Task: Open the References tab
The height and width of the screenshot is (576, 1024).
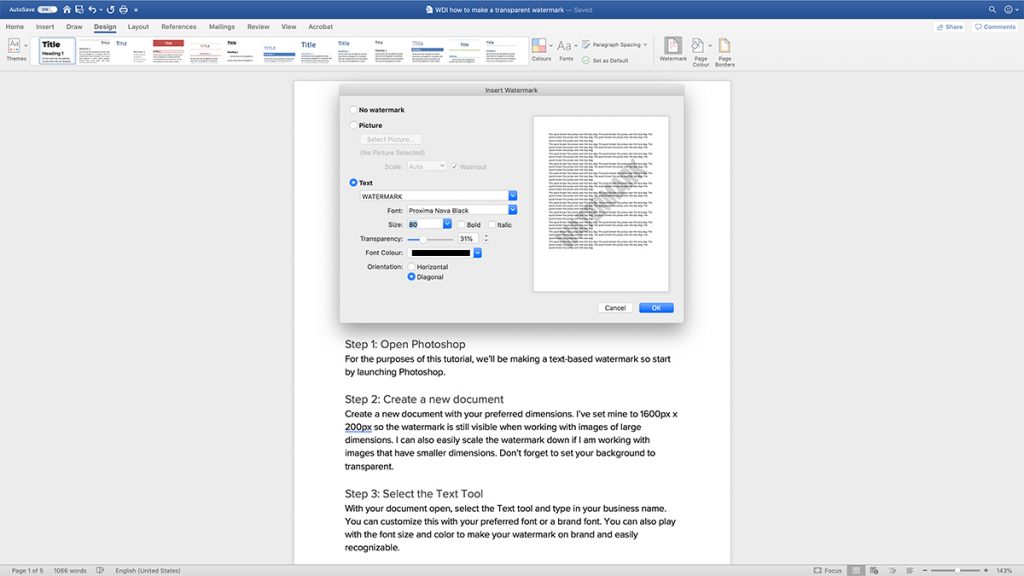Action: (179, 27)
